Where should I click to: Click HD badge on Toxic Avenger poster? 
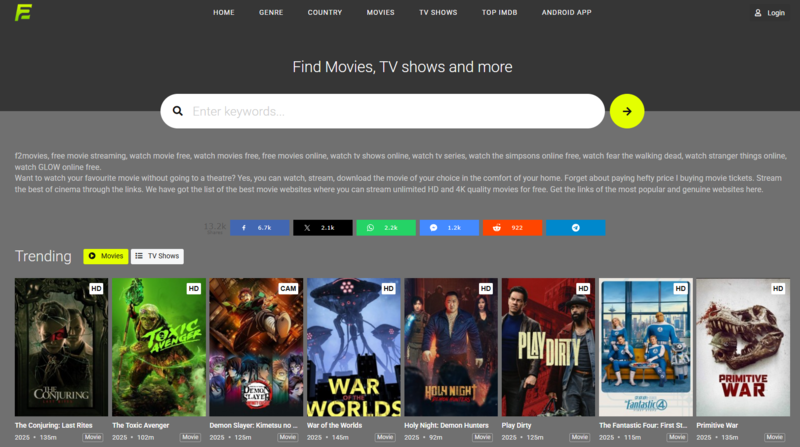pos(194,288)
